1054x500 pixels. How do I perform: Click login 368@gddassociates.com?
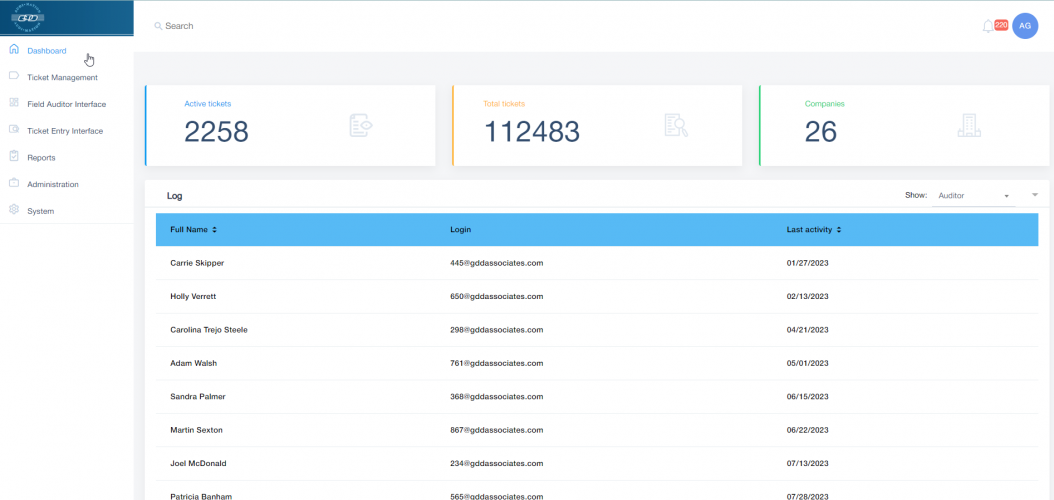coord(497,397)
